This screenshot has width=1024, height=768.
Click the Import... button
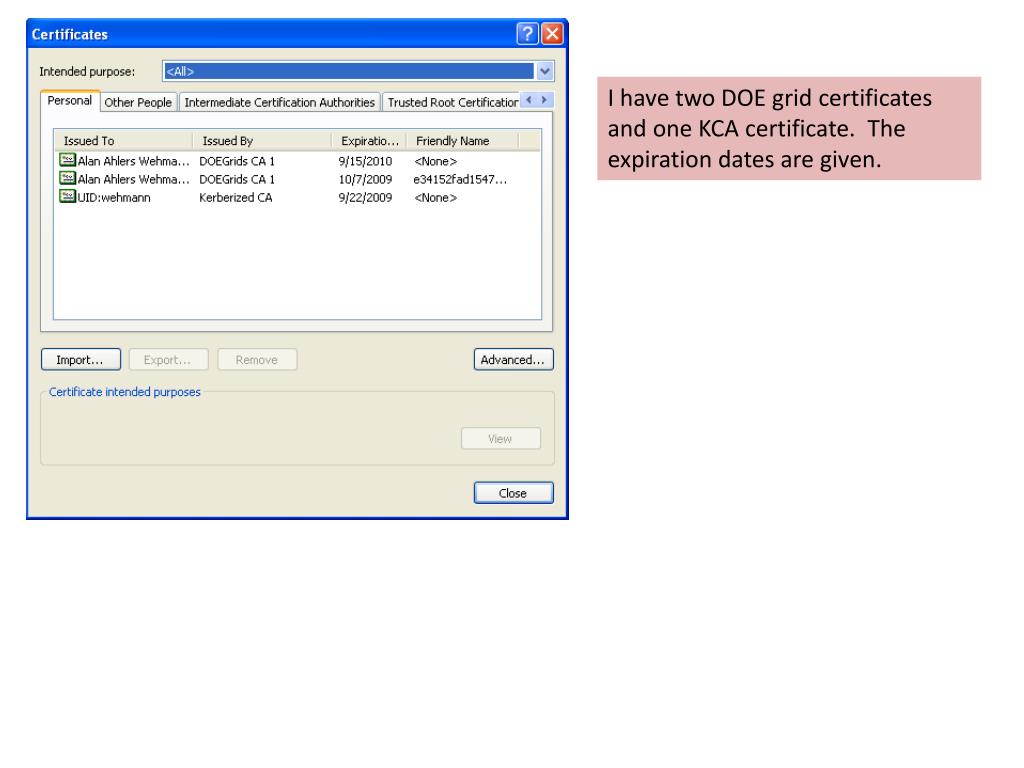(x=80, y=360)
